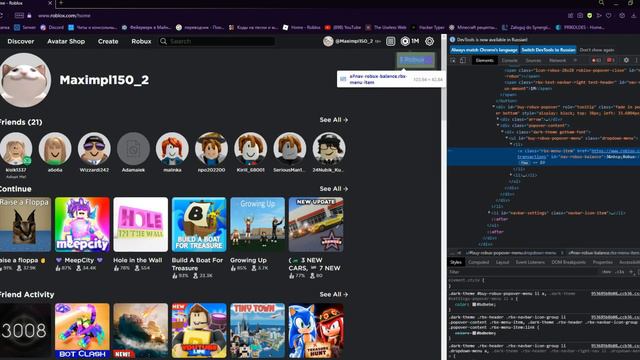
Task: Switch to the DevTools Sources tab
Action: click(533, 60)
